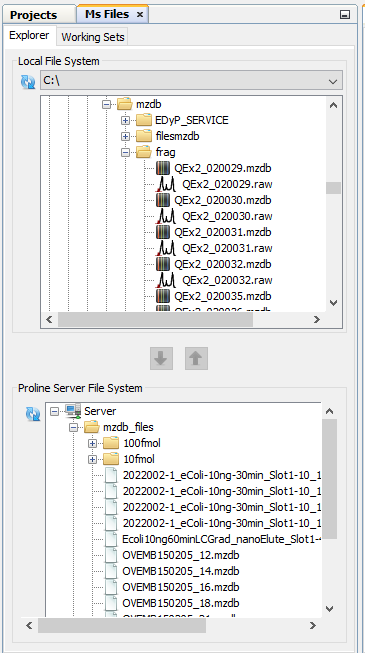Viewport: 365px width, 653px height.
Task: Click the QEx2_020032.raw spectrum icon
Action: point(166,280)
